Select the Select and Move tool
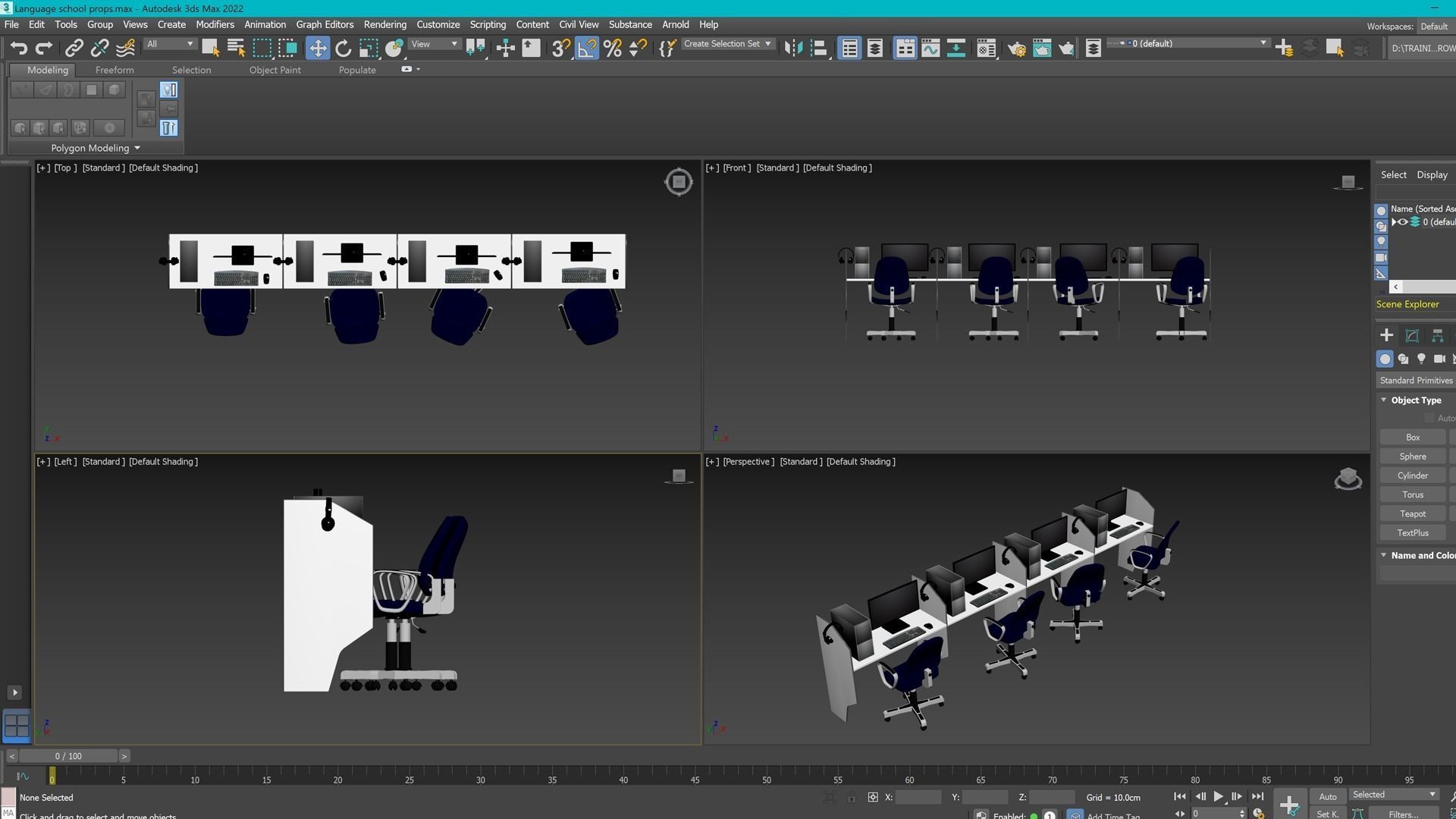Screen dimensions: 1456x819 coord(318,48)
